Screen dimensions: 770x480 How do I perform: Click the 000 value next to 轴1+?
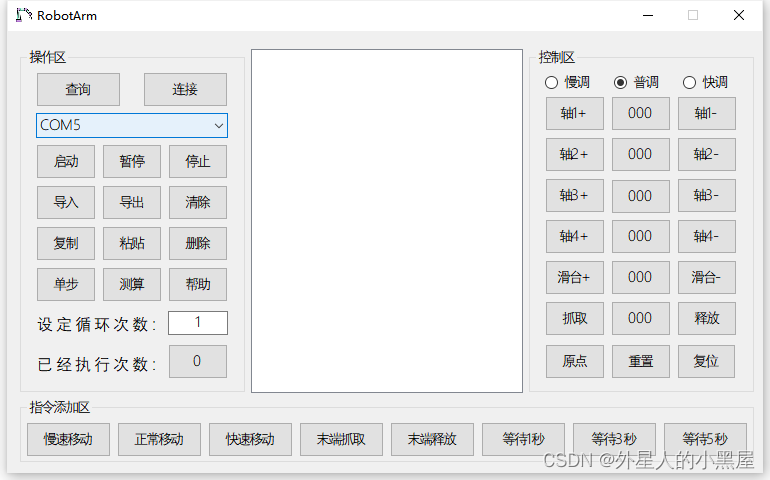[x=640, y=113]
